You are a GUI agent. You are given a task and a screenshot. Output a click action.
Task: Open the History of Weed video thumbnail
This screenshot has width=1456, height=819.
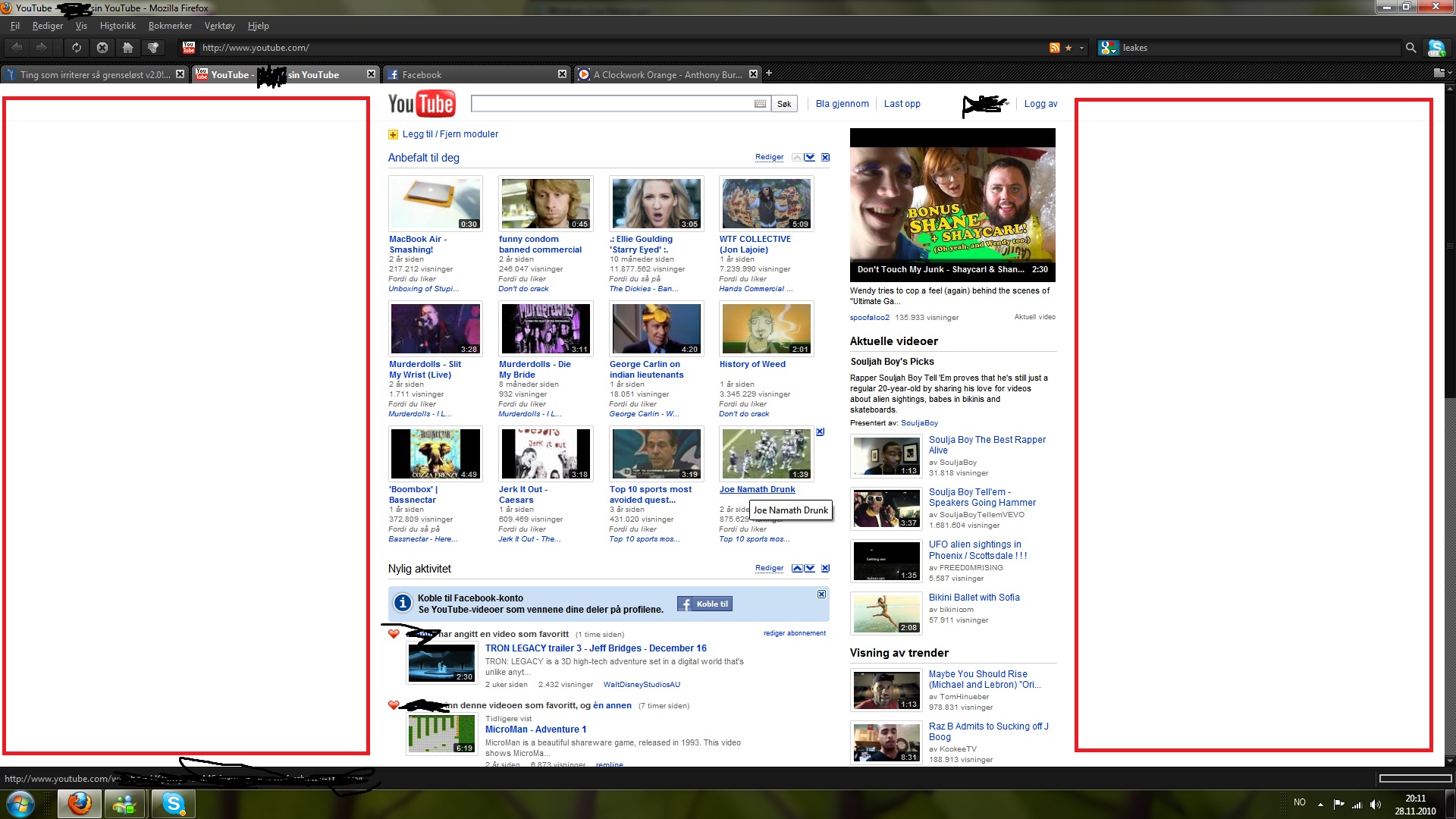coord(766,328)
